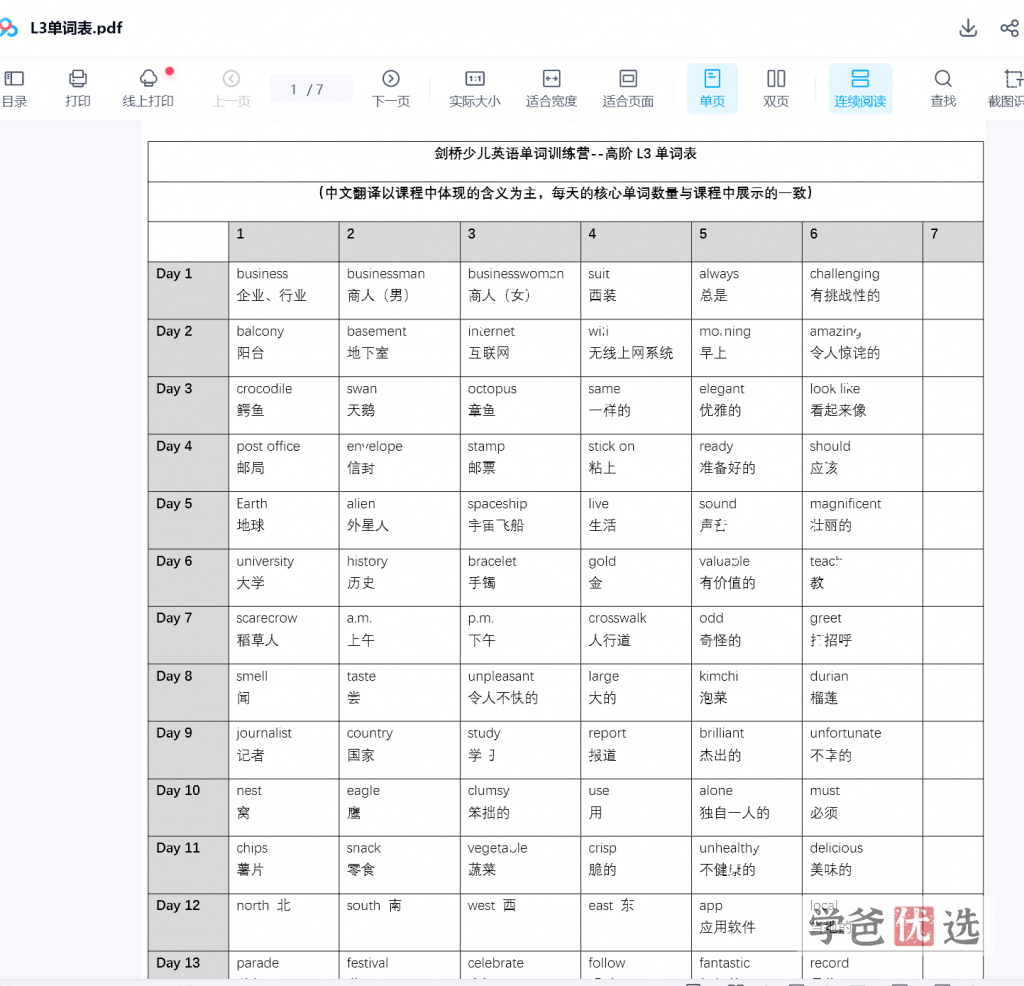Click the word 'challenging' cell
Image resolution: width=1024 pixels, height=986 pixels.
tap(862, 290)
